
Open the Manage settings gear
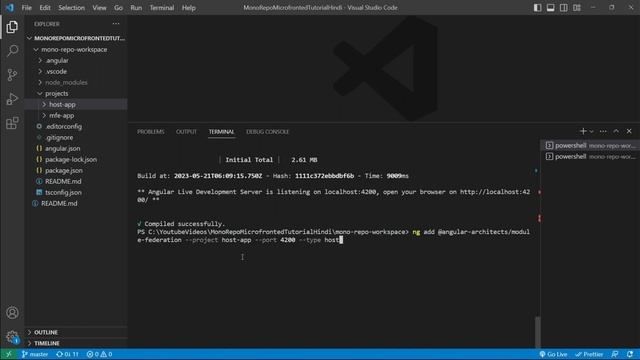12,337
